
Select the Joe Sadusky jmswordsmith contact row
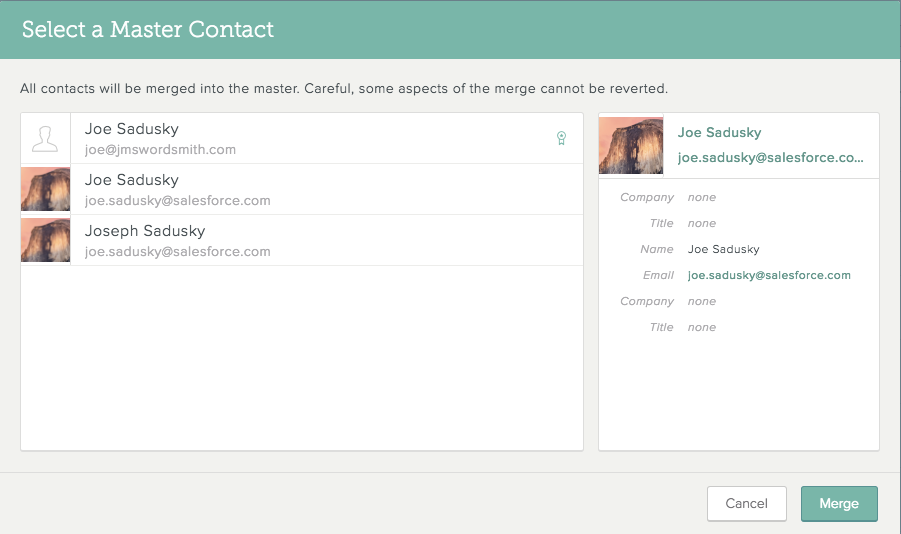tap(302, 139)
